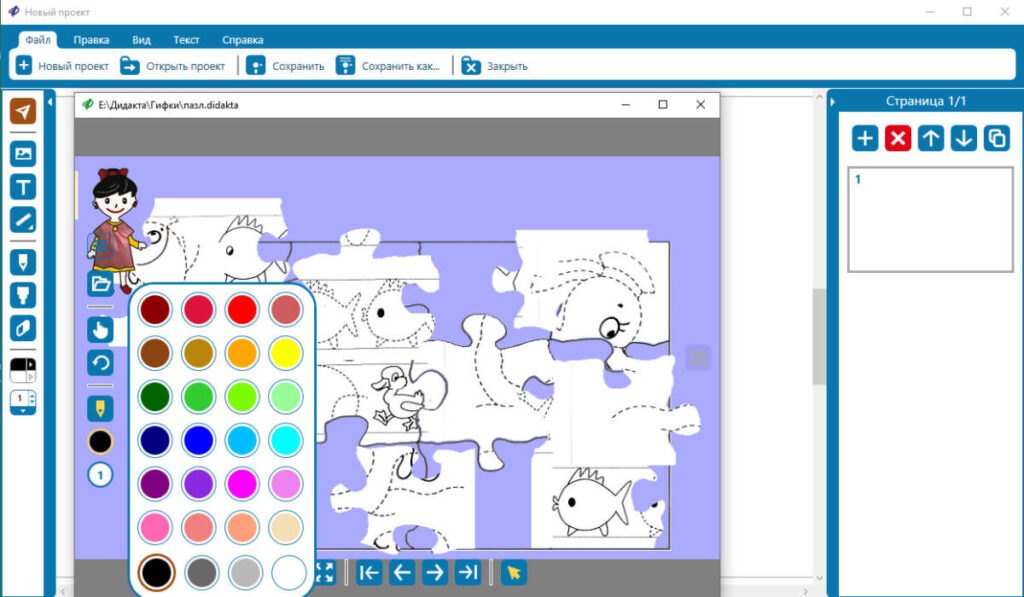This screenshot has height=597, width=1024.
Task: Open the line thickness selector in left sidebar
Action: 23,402
